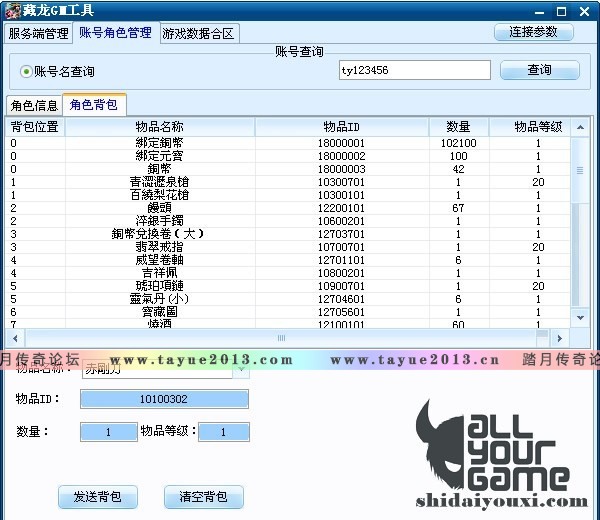Click the account name field containing ty123456
600x520 pixels.
point(414,70)
